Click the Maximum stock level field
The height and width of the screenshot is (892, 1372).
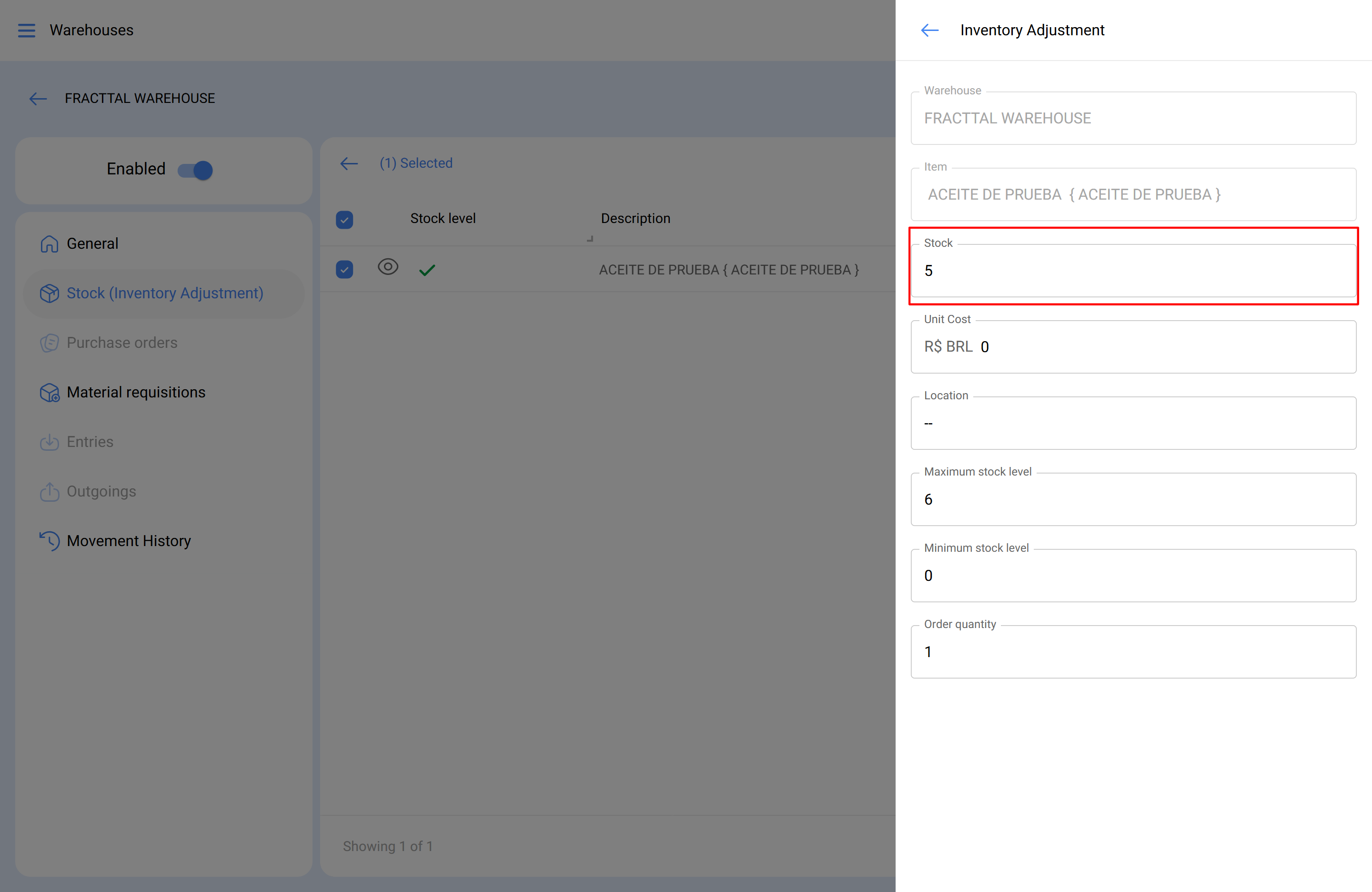pos(1133,499)
